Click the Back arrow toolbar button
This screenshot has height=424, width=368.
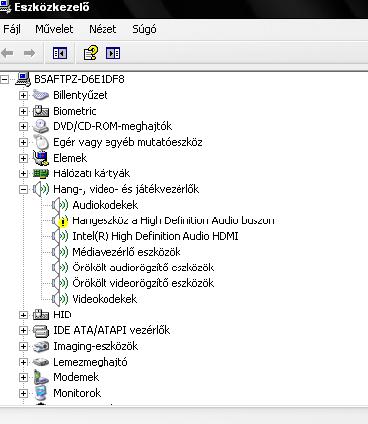point(7,53)
